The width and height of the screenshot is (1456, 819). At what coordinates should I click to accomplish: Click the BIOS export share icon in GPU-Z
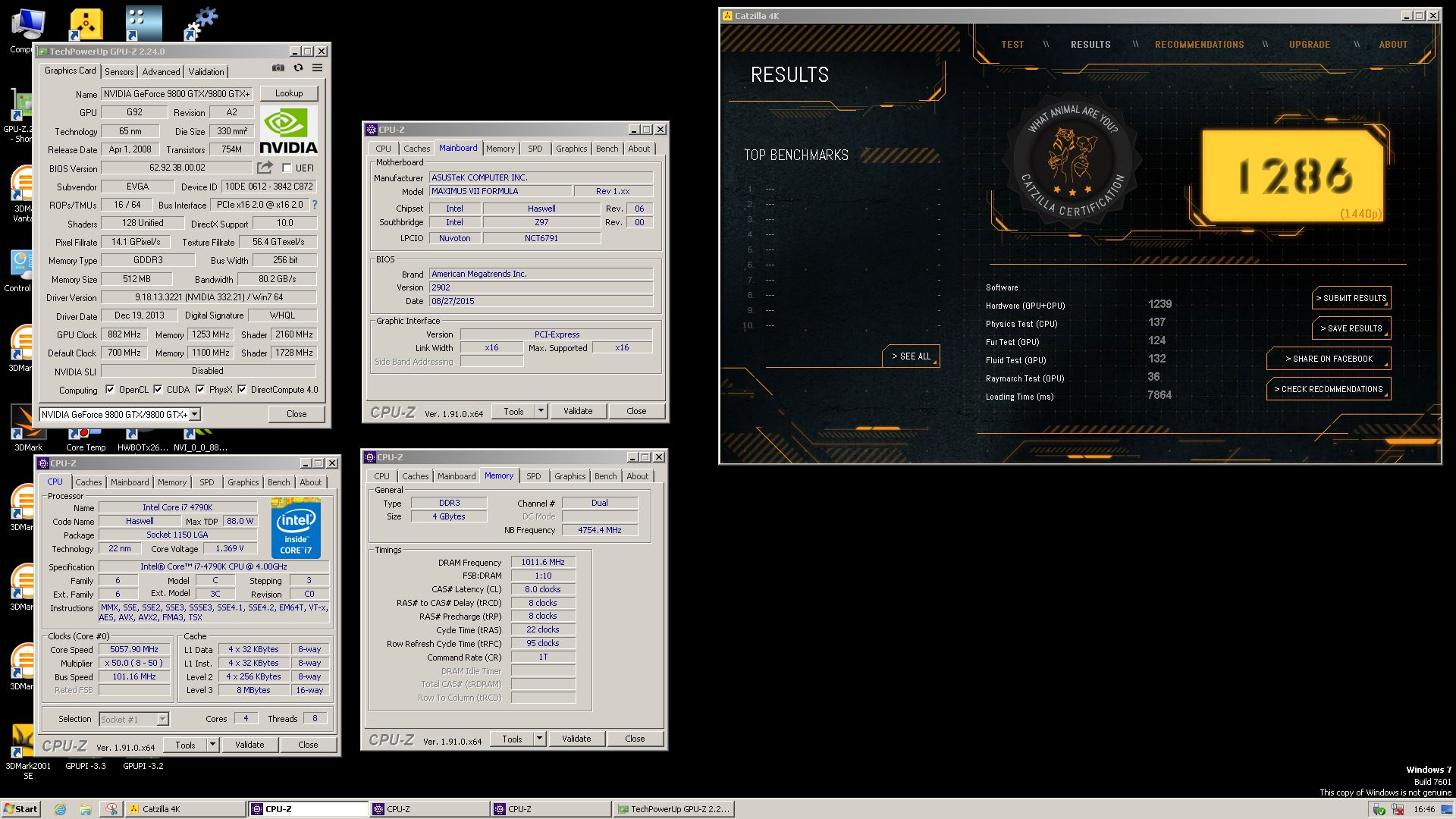click(x=265, y=168)
